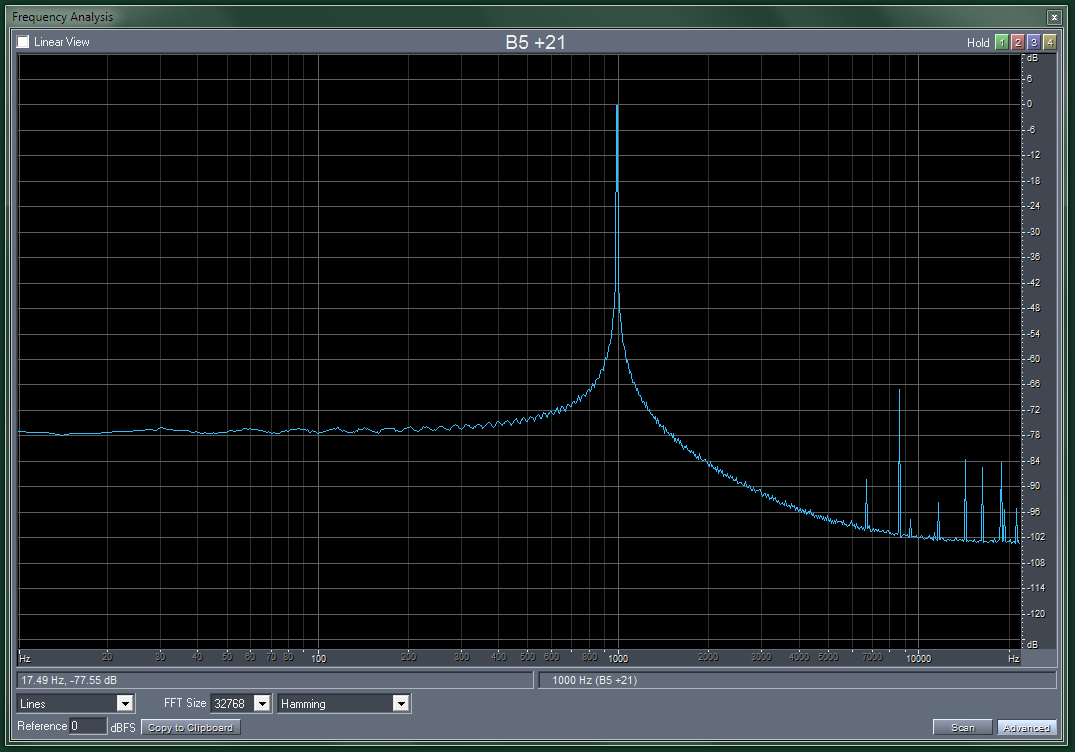The width and height of the screenshot is (1075, 752).
Task: Click the 'FFT Size' label
Action: point(185,703)
